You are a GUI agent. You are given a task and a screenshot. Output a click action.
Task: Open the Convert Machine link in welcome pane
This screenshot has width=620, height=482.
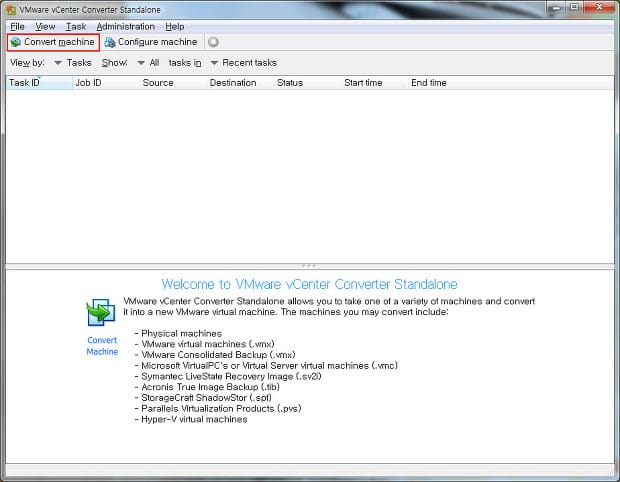(102, 346)
